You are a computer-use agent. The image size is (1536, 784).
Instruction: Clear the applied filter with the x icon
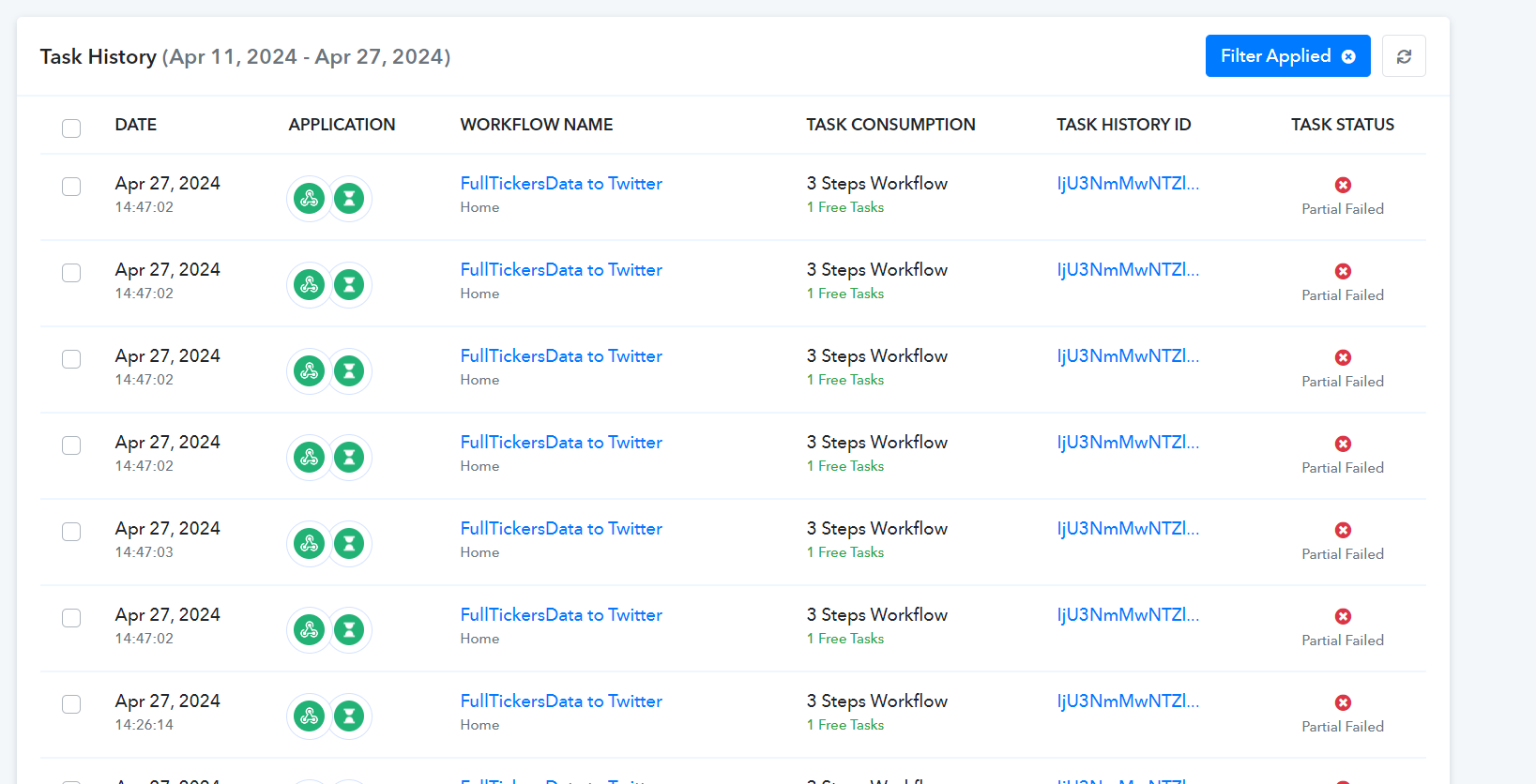(x=1348, y=56)
